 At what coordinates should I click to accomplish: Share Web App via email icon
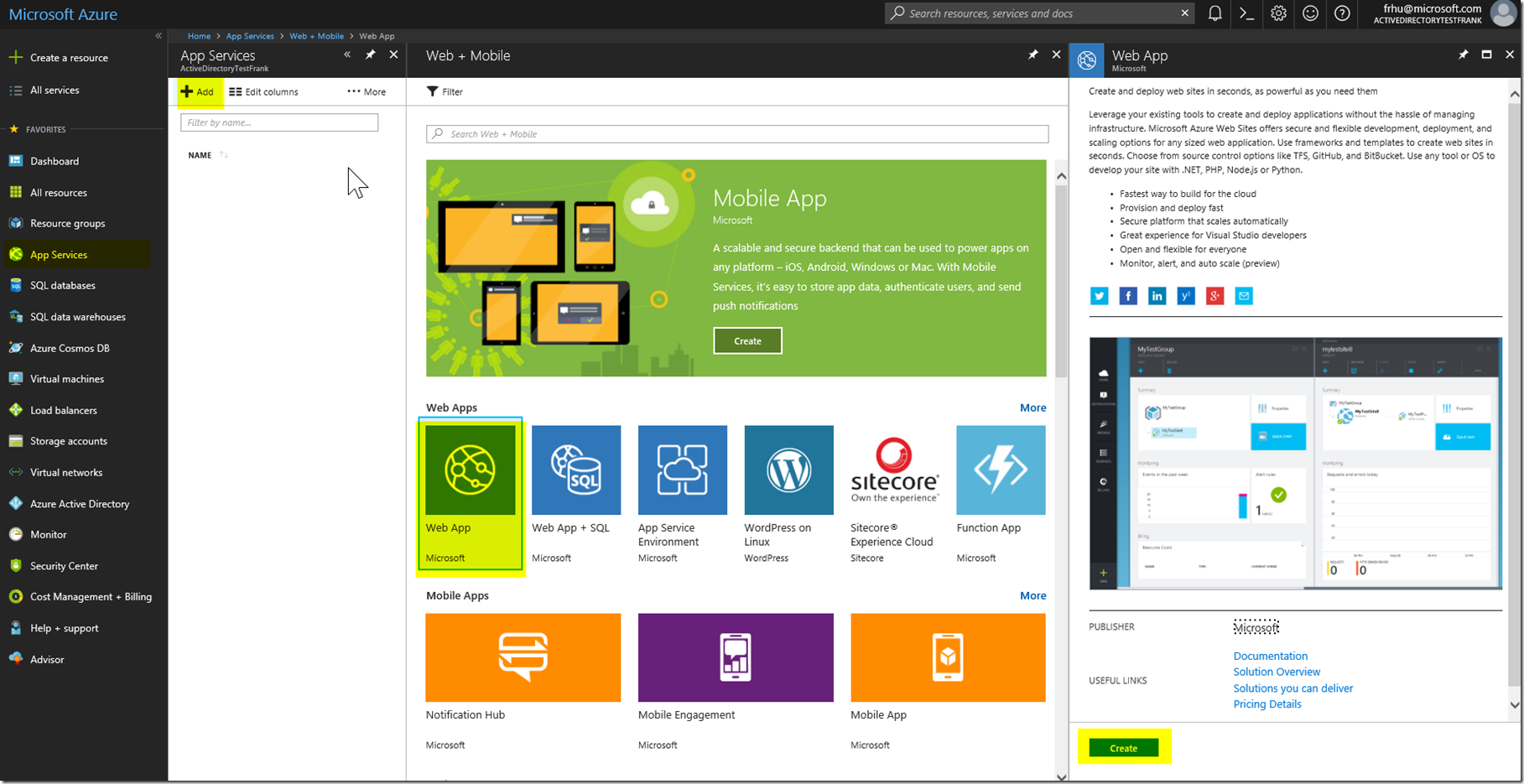1244,296
